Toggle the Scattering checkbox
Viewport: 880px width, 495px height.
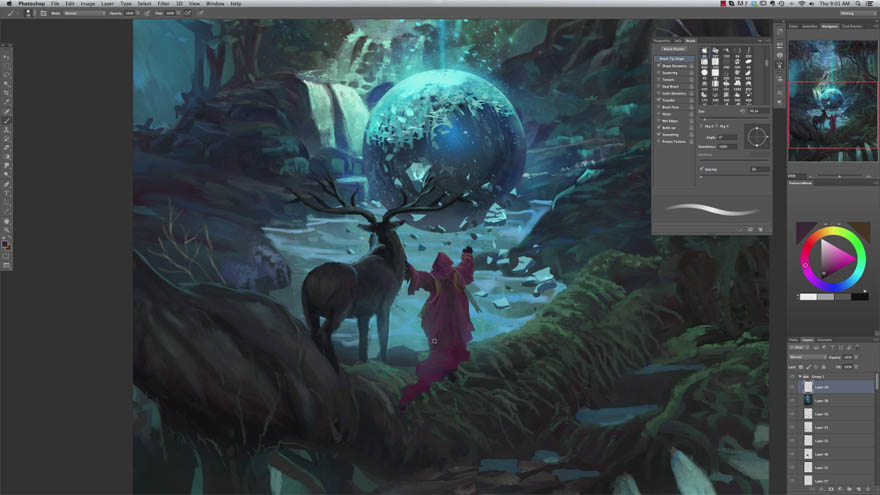659,73
